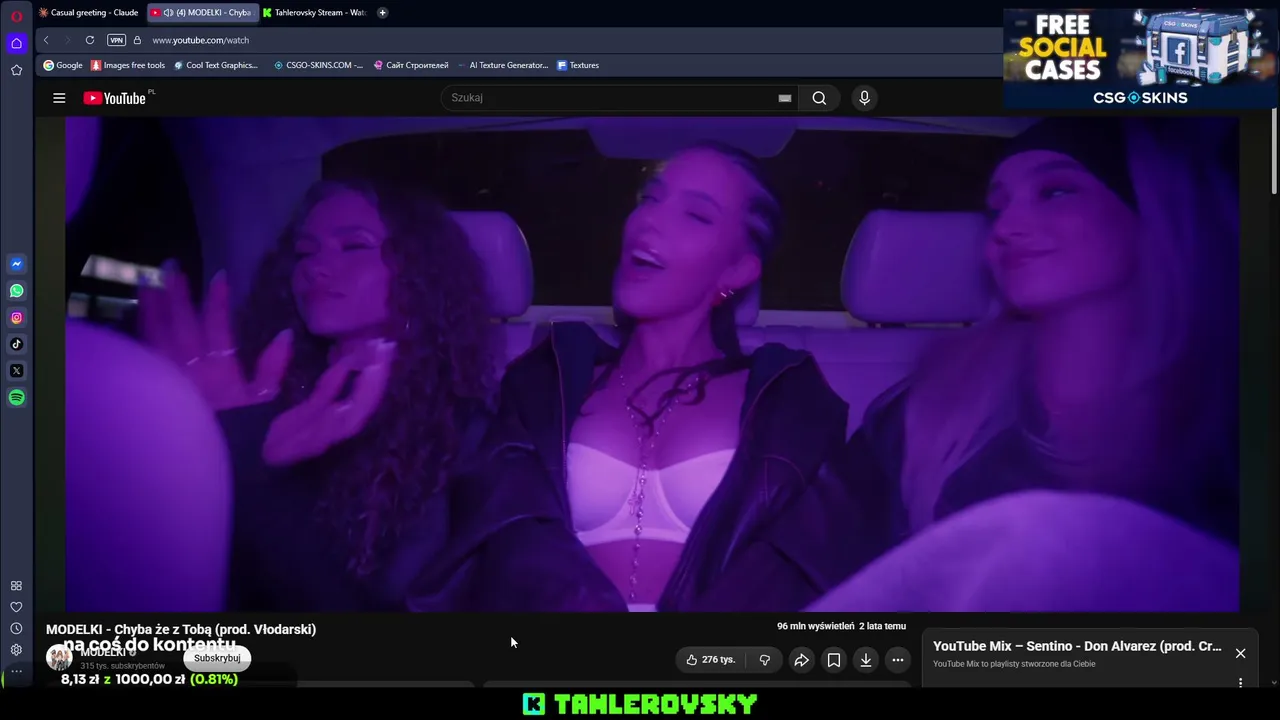This screenshot has width=1280, height=720.
Task: Open Opera start page home icon
Action: [x=16, y=43]
